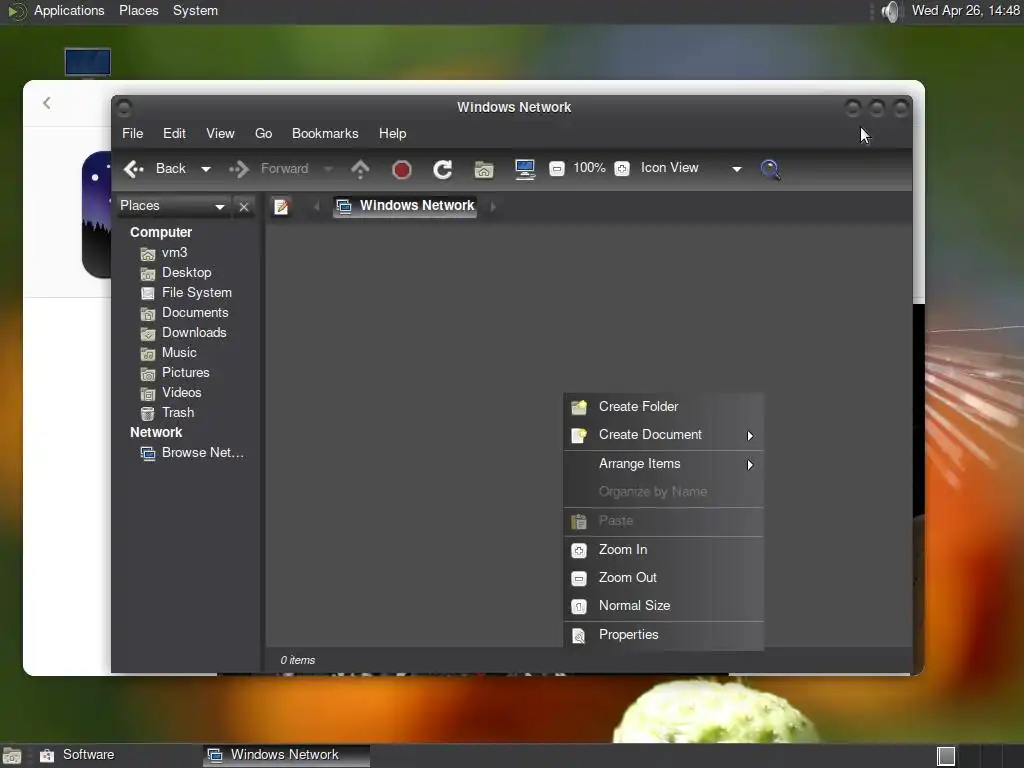Open the Edit menu
This screenshot has height=768, width=1024.
174,133
